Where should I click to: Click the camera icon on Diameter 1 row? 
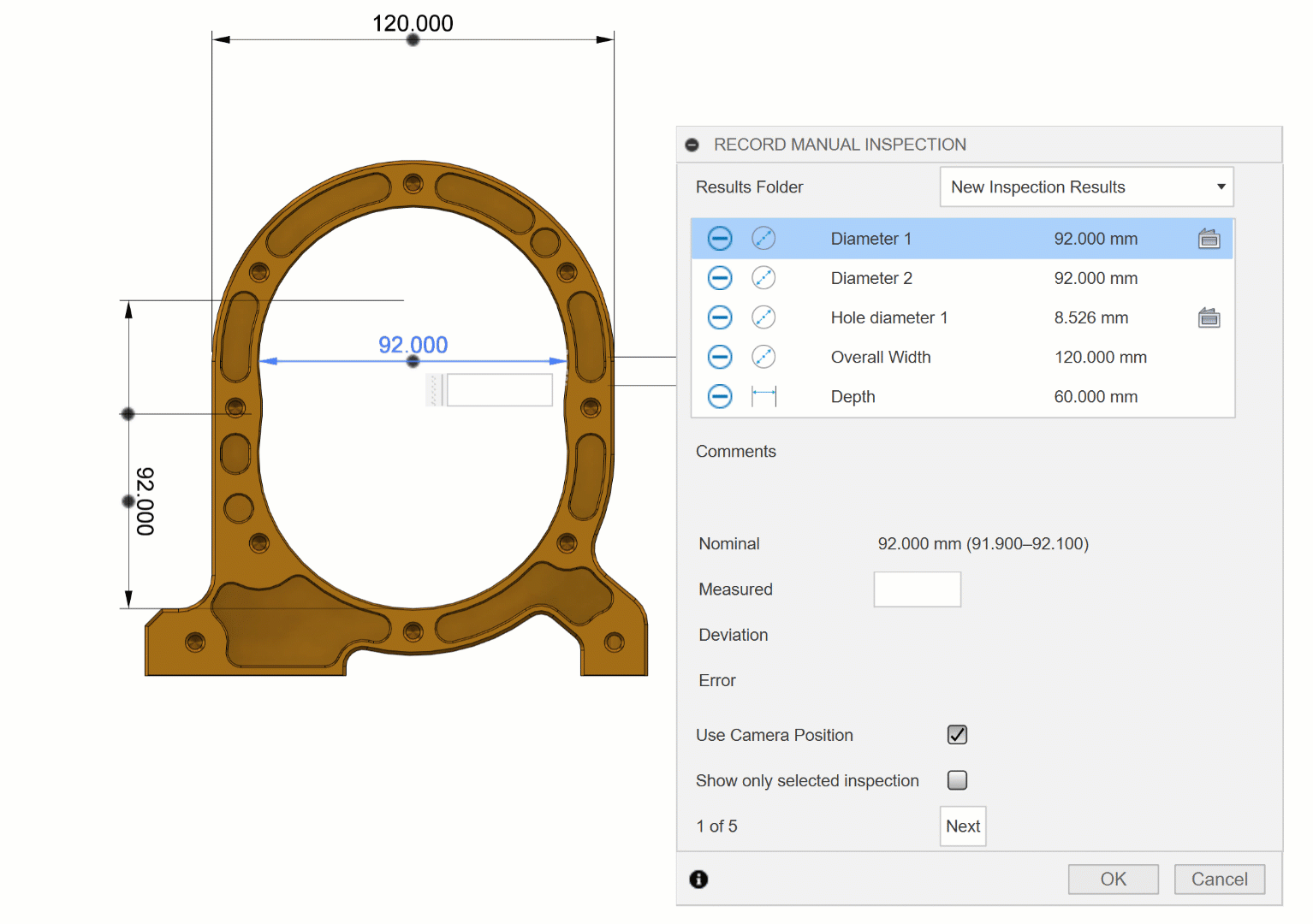click(1209, 239)
